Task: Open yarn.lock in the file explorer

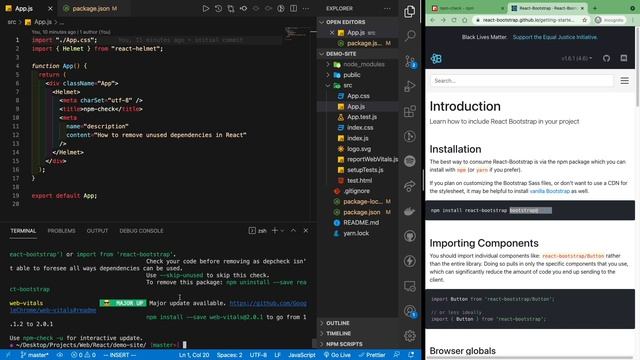Action: [356, 233]
